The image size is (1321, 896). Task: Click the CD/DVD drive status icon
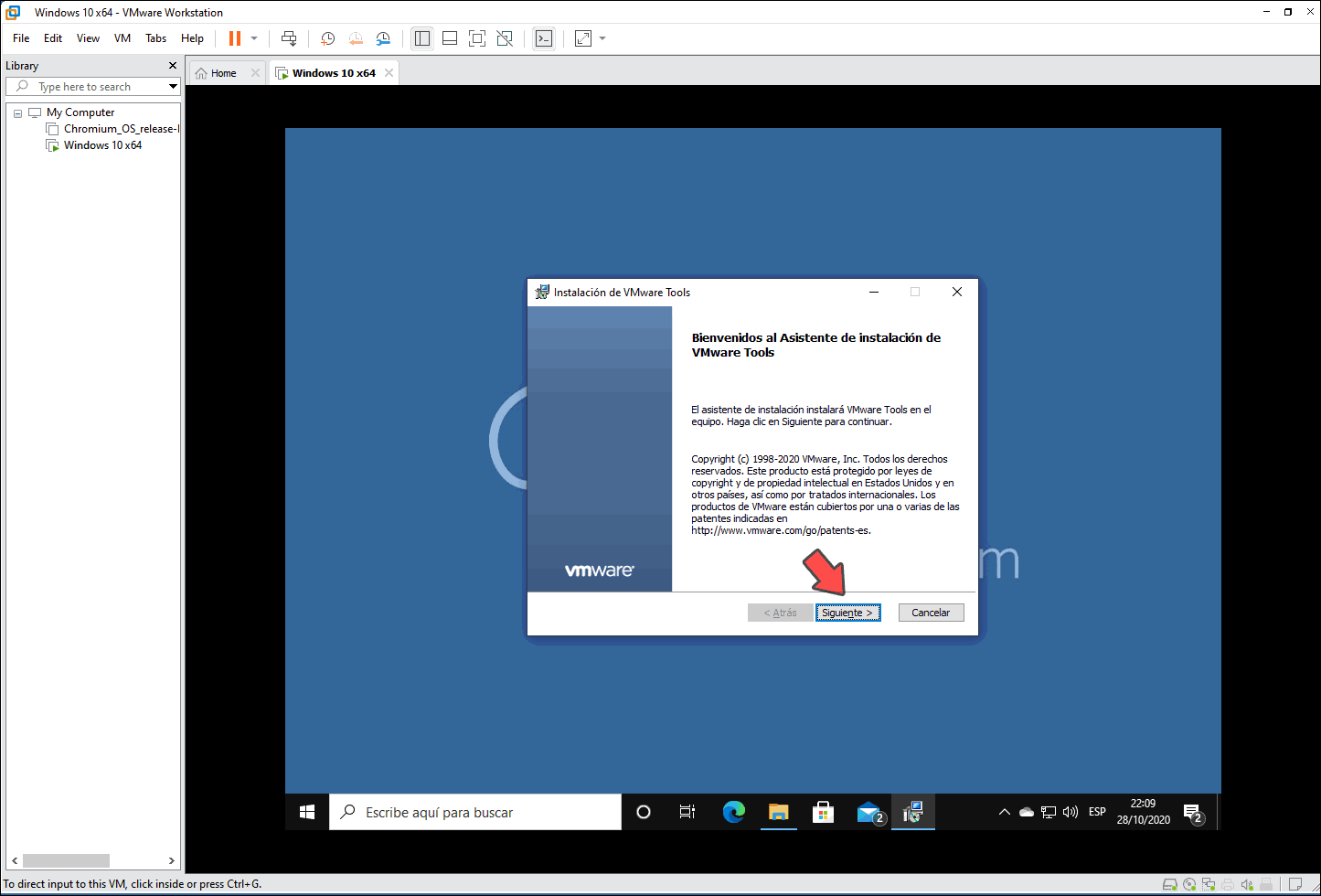[1189, 884]
